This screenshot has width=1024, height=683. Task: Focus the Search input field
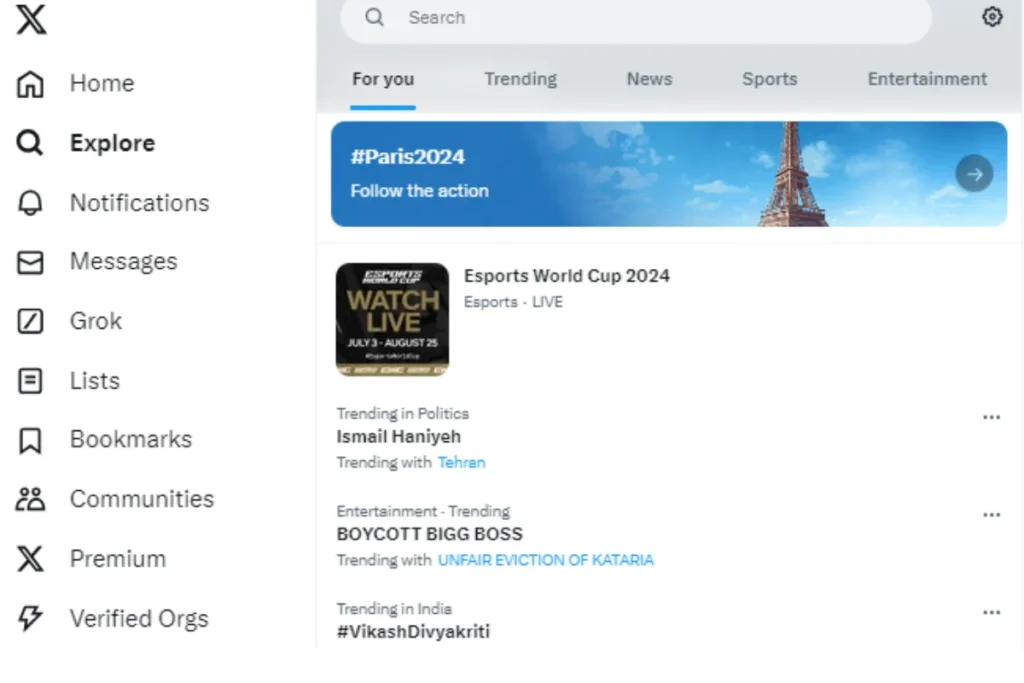[x=635, y=18]
